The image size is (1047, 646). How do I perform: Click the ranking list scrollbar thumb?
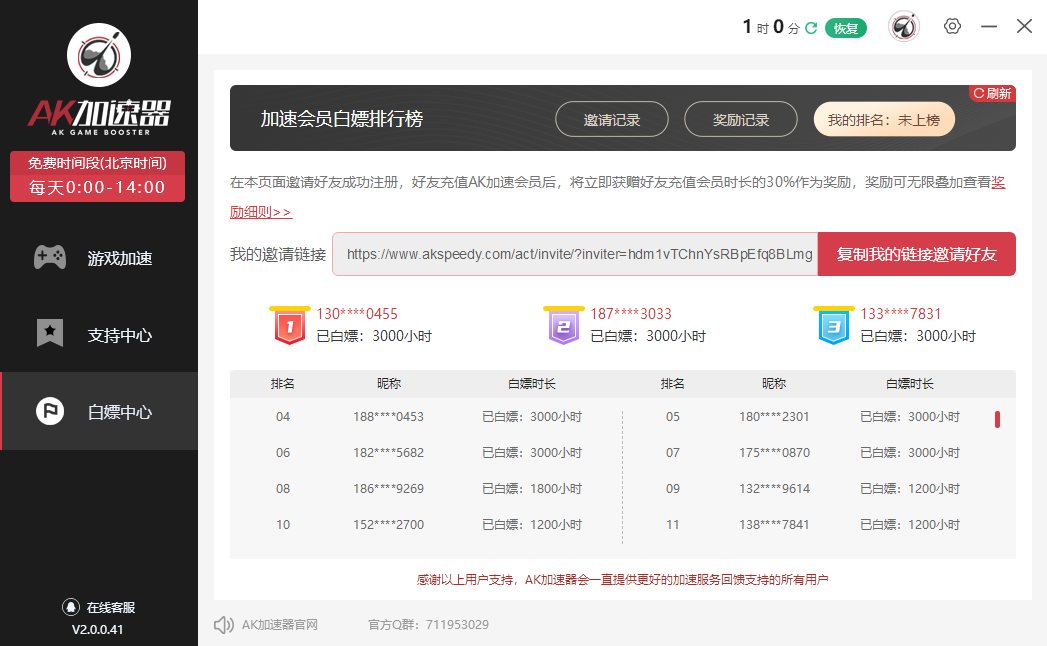pos(997,419)
